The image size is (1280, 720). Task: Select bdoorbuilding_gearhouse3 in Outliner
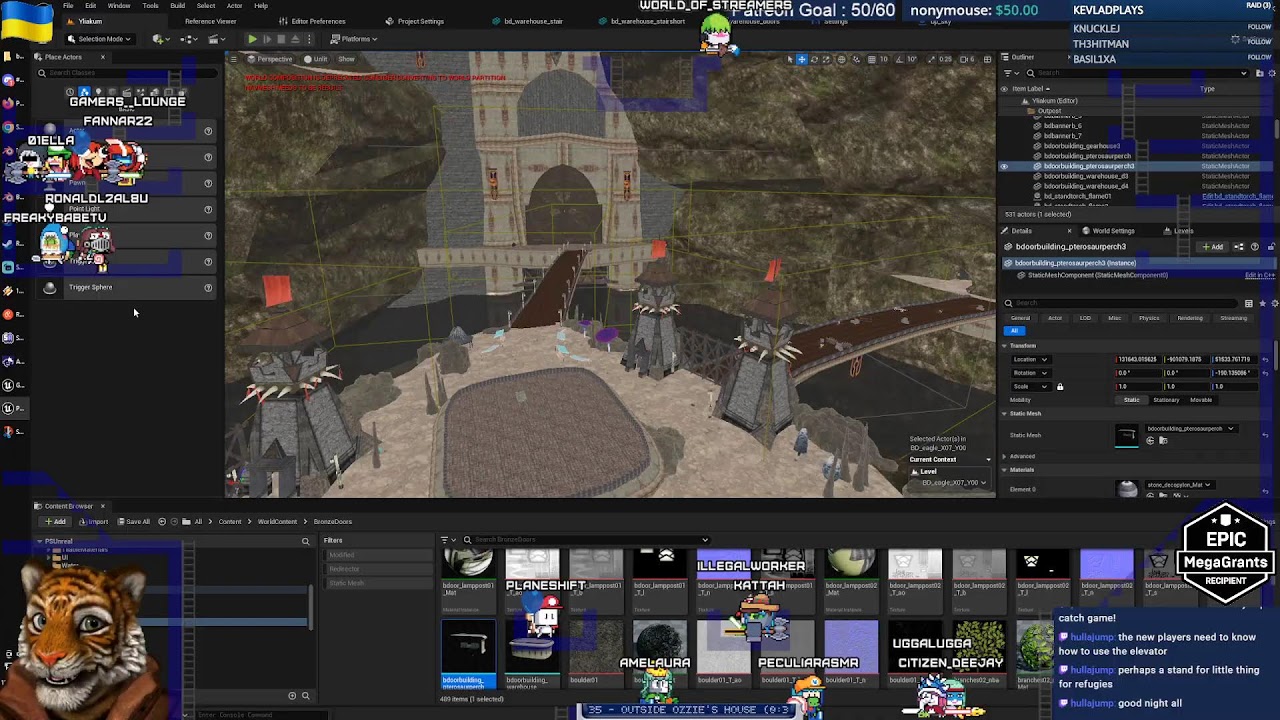pyautogui.click(x=1081, y=146)
